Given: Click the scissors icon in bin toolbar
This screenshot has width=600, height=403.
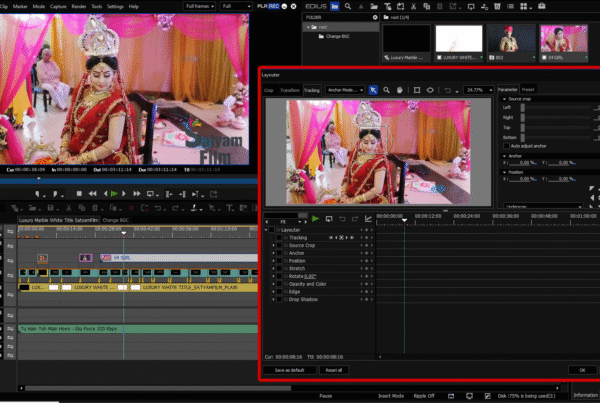Looking at the screenshot, I should [x=413, y=7].
